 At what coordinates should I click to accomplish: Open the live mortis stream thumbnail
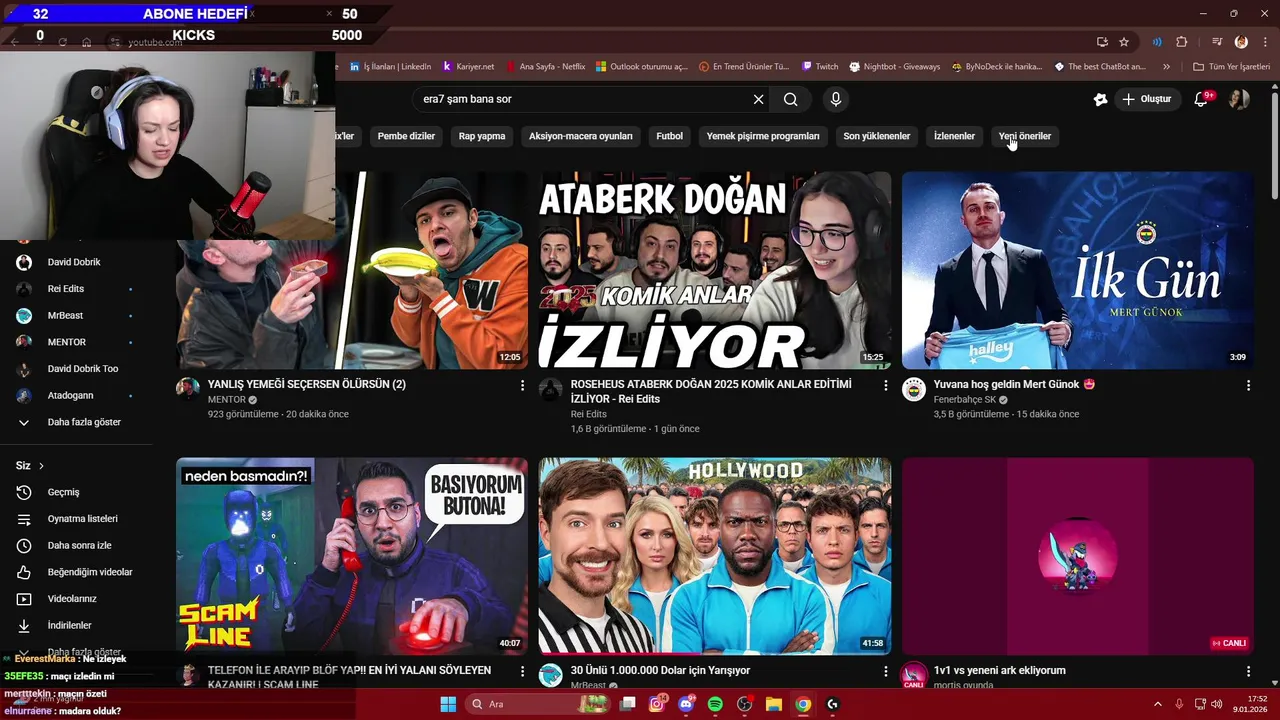1078,556
